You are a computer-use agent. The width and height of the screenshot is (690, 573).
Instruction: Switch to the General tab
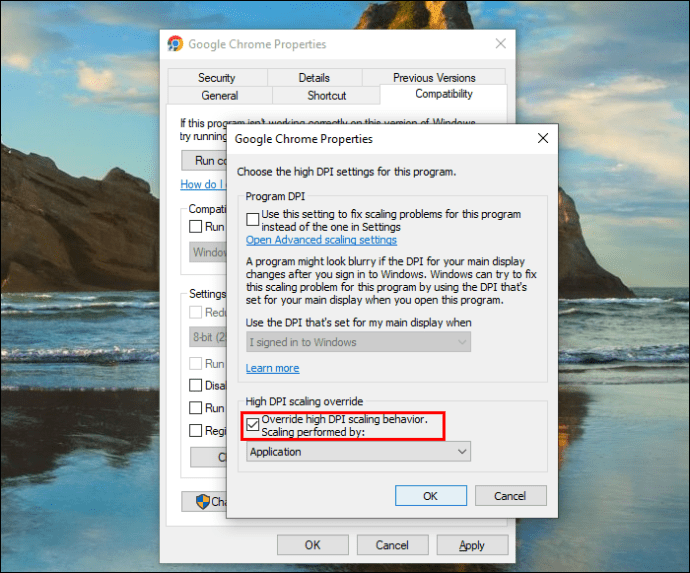[220, 95]
